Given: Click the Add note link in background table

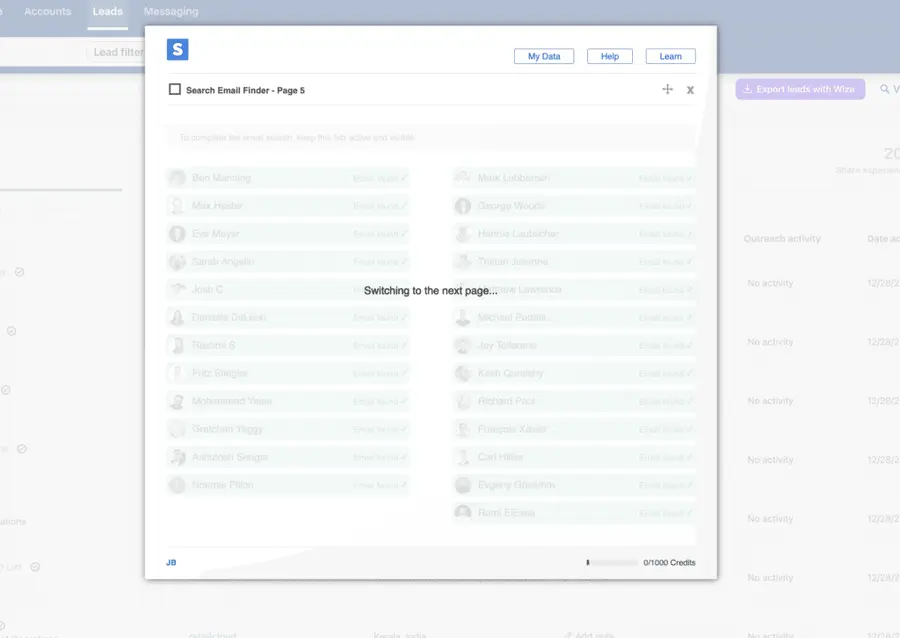Looking at the screenshot, I should coord(589,635).
